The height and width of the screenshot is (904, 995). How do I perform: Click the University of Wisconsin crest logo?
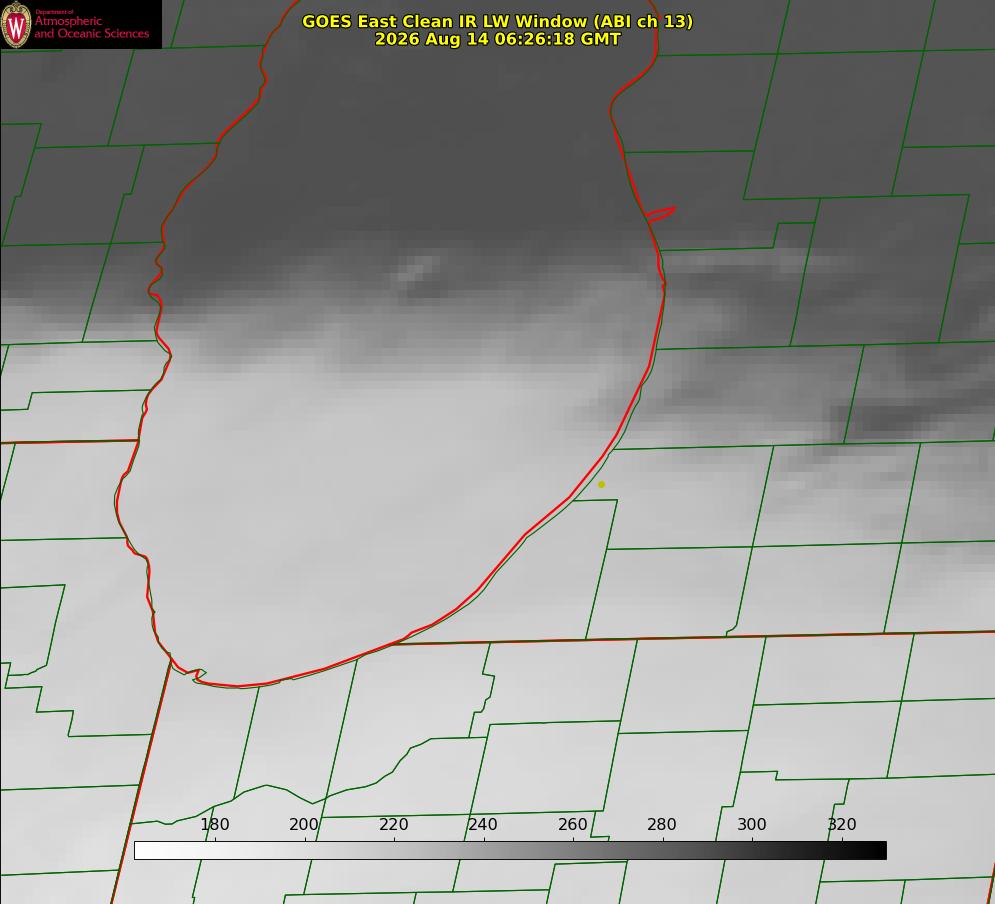(16, 24)
